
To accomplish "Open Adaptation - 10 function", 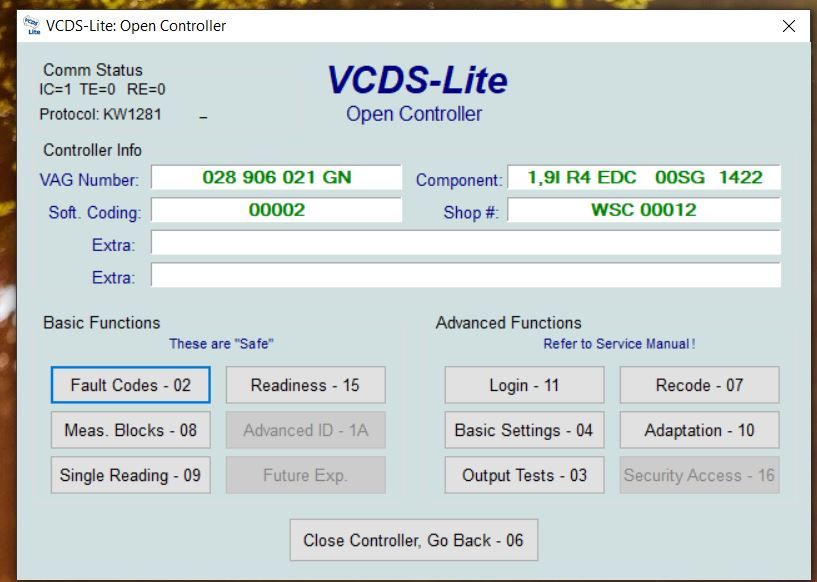I will click(699, 430).
